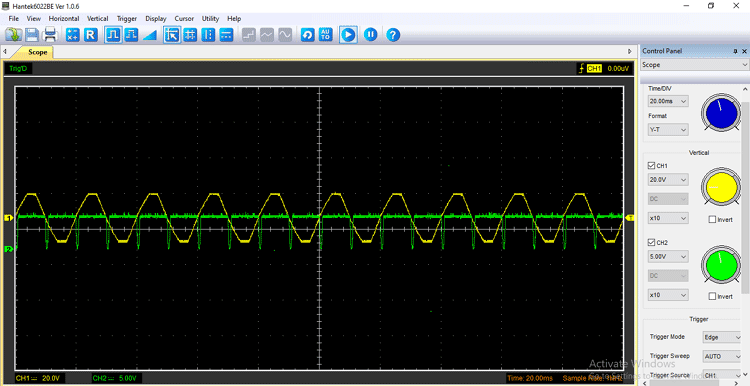Pin the Control Panel with the pushpin icon
750x386 pixels.
(735, 51)
